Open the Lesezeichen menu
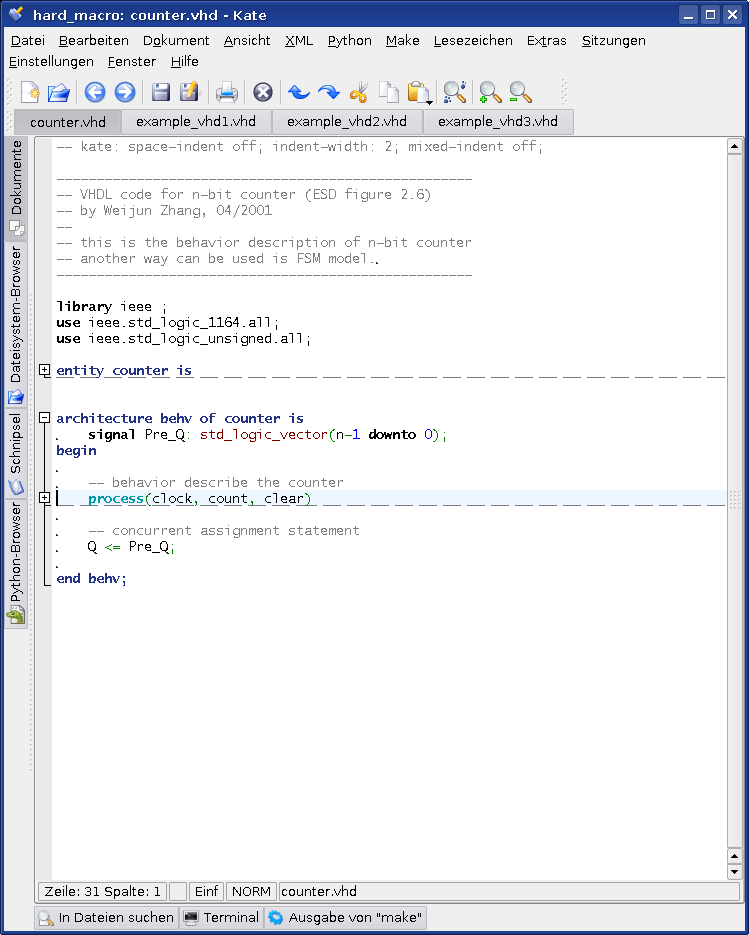Viewport: 749px width, 935px height. click(x=473, y=41)
